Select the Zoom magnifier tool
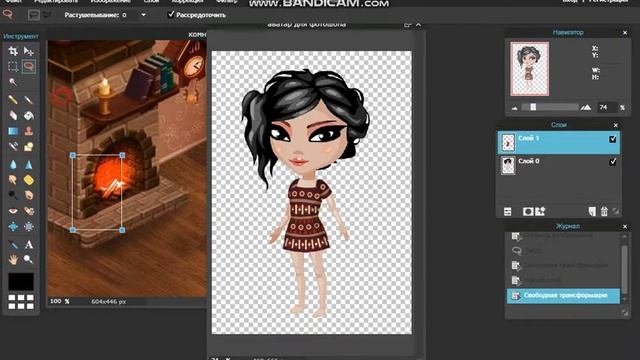Image resolution: width=640 pixels, height=360 pixels. tap(29, 259)
